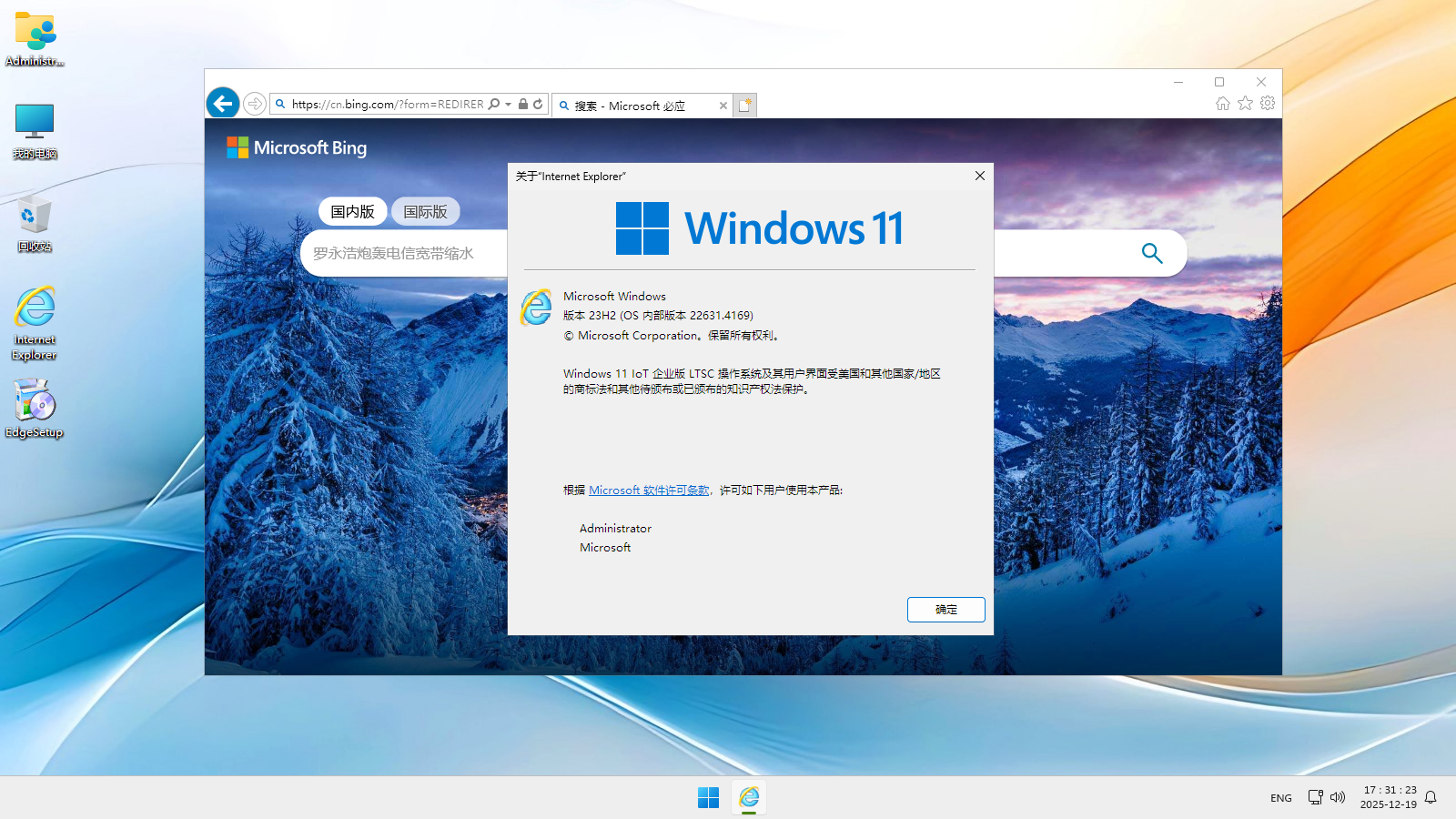The height and width of the screenshot is (819, 1456).
Task: Open the network status tray icon
Action: point(1316,797)
